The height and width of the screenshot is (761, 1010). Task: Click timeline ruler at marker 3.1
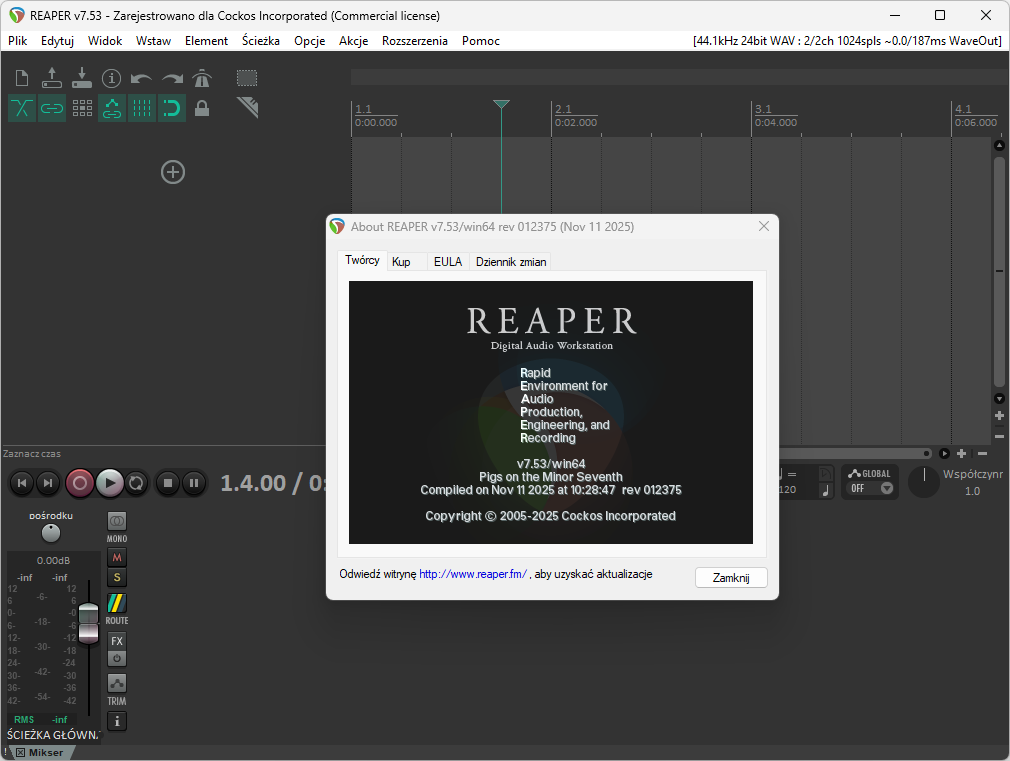[763, 109]
